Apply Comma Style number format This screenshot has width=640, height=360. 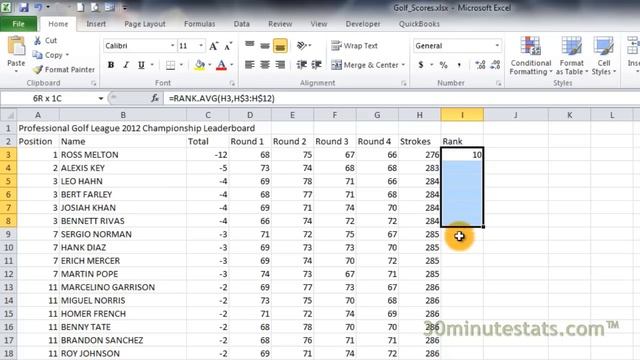[459, 64]
